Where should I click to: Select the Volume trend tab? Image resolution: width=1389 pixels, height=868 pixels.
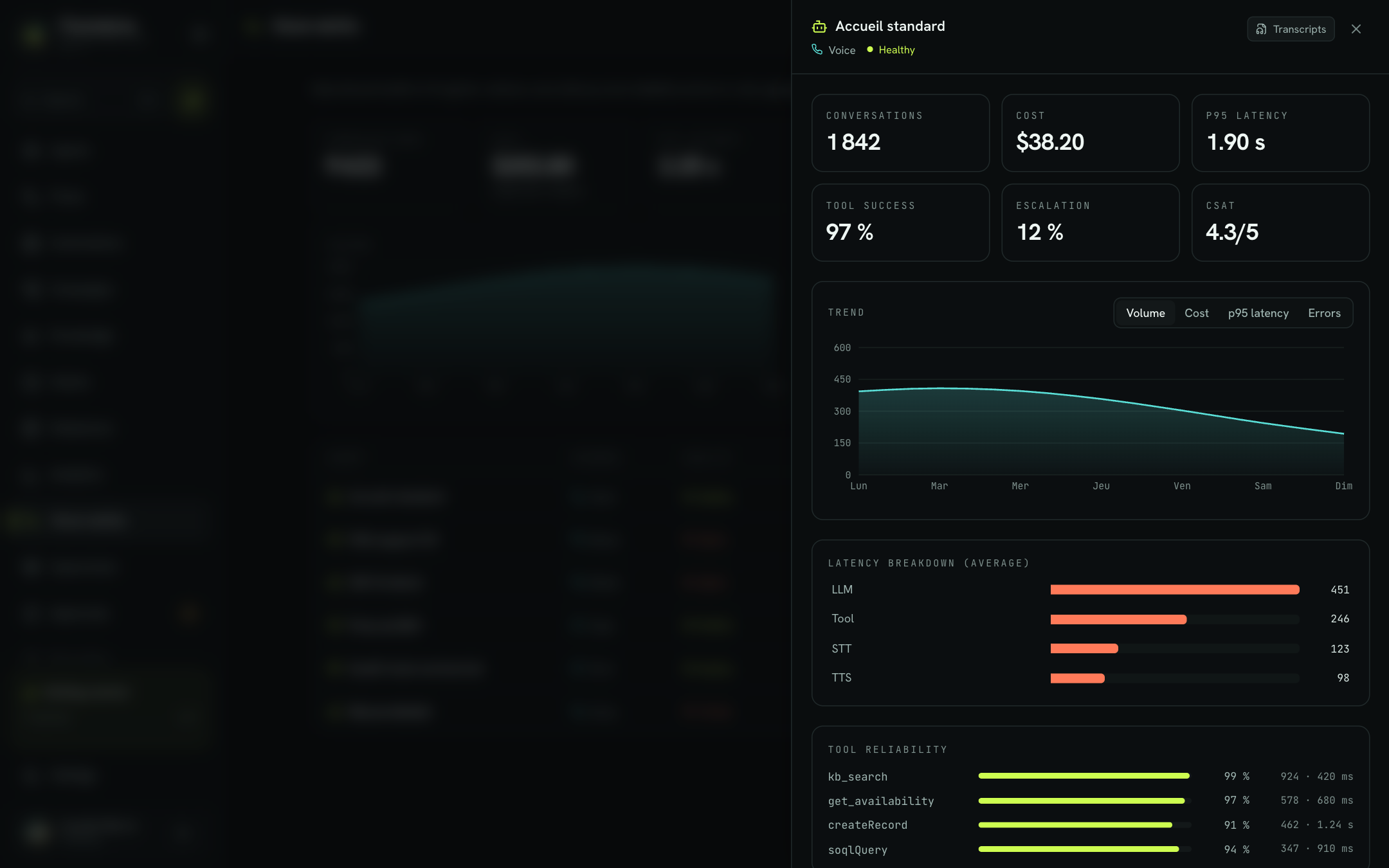click(1145, 313)
